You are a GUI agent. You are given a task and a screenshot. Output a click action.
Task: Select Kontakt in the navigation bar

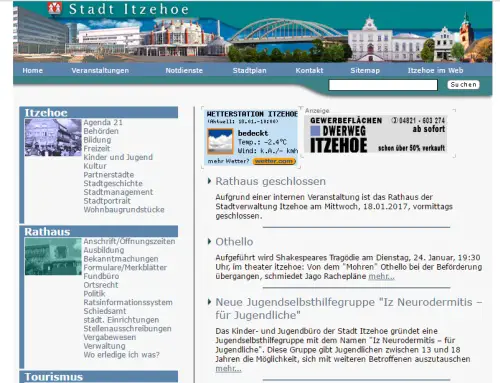[x=309, y=71]
